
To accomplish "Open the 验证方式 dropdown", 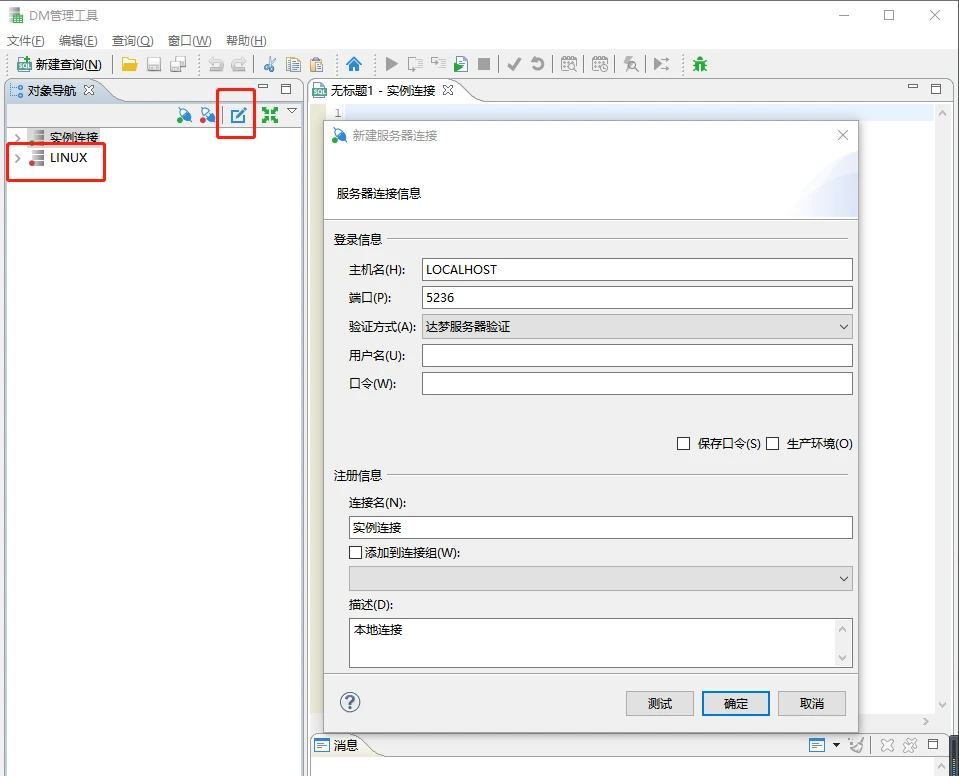I will point(637,326).
